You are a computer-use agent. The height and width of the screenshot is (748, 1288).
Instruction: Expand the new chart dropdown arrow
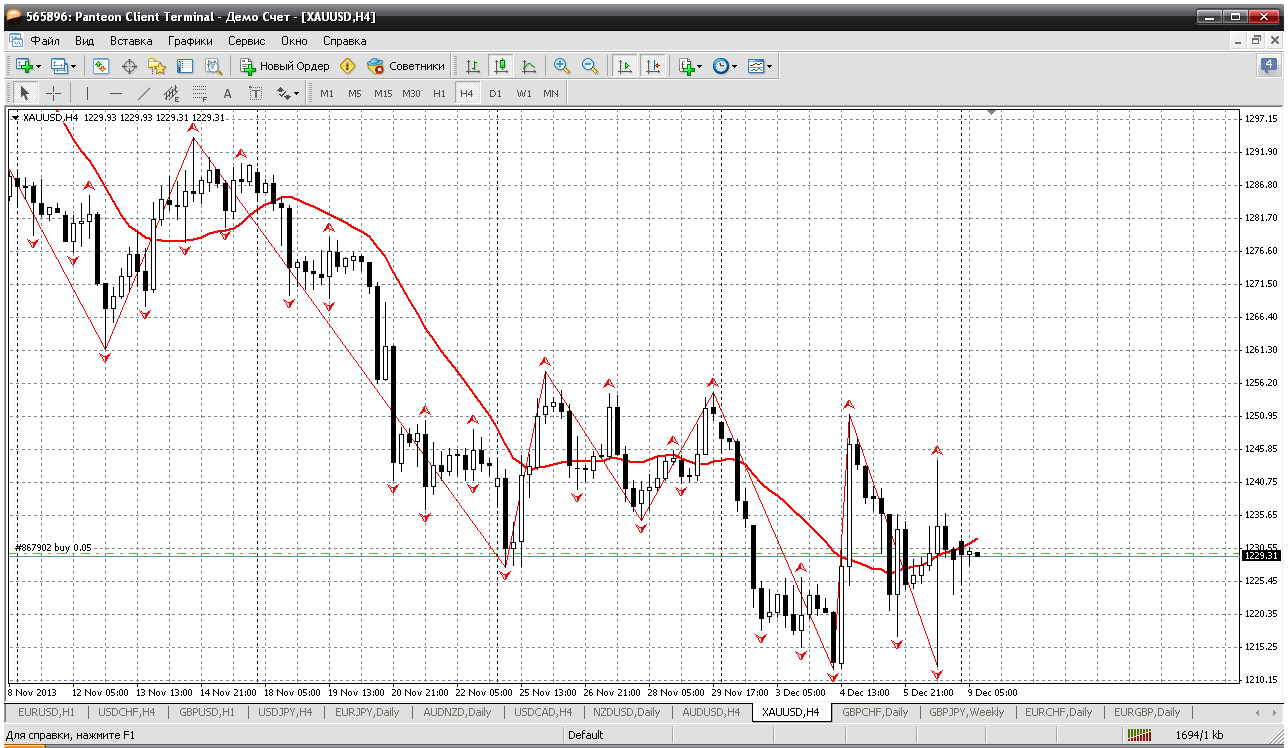[38, 67]
